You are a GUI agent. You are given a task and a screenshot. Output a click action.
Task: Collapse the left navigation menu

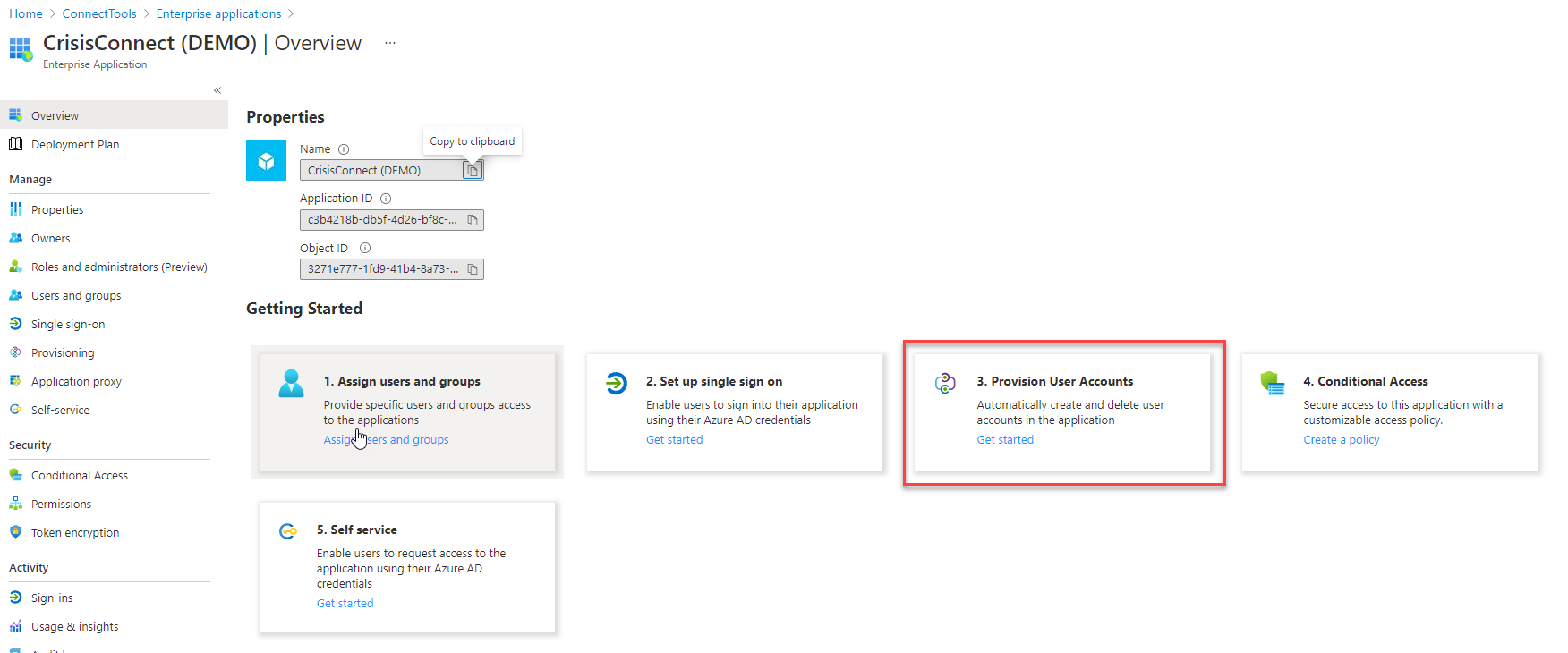[217, 90]
